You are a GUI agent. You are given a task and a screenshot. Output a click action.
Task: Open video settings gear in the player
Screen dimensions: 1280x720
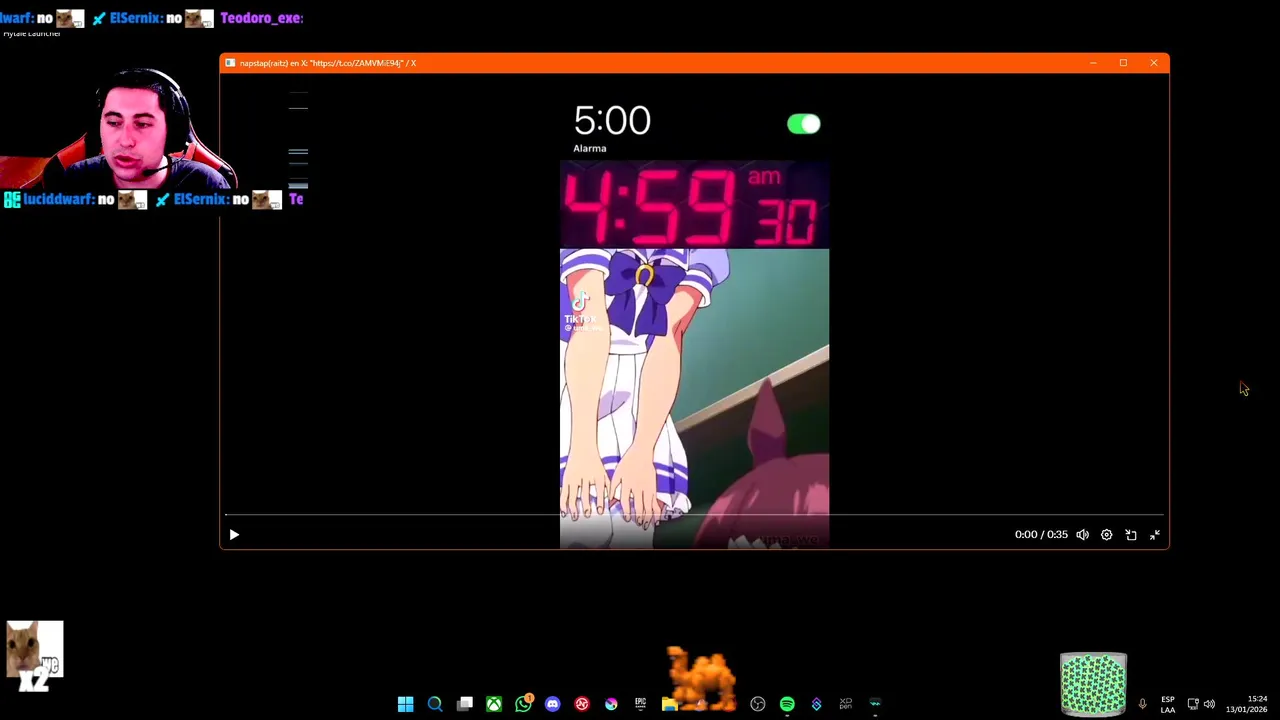(x=1106, y=535)
